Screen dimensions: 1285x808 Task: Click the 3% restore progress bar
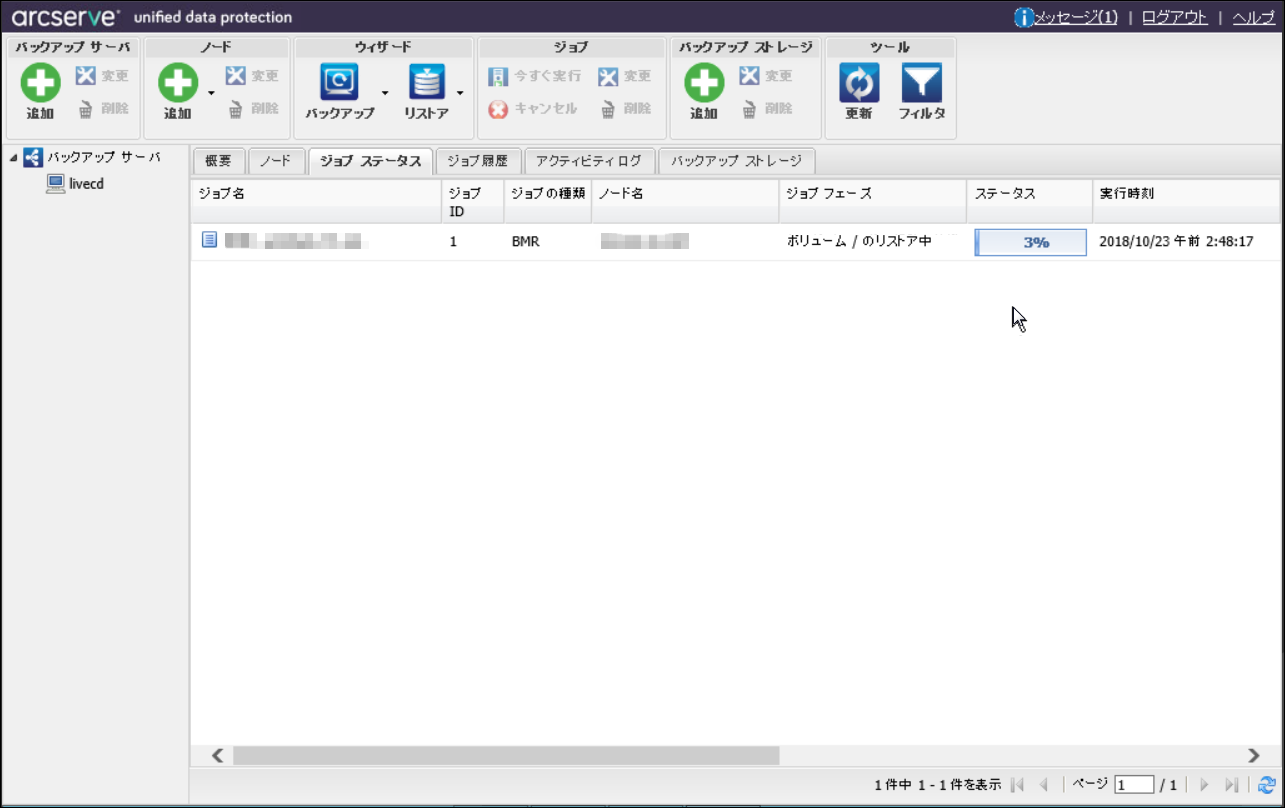(x=1030, y=242)
